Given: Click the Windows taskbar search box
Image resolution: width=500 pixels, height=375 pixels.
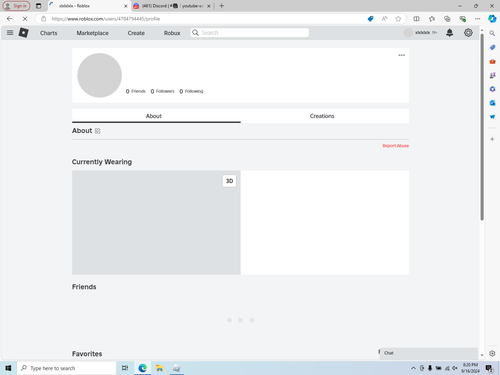Looking at the screenshot, I should tap(66, 368).
